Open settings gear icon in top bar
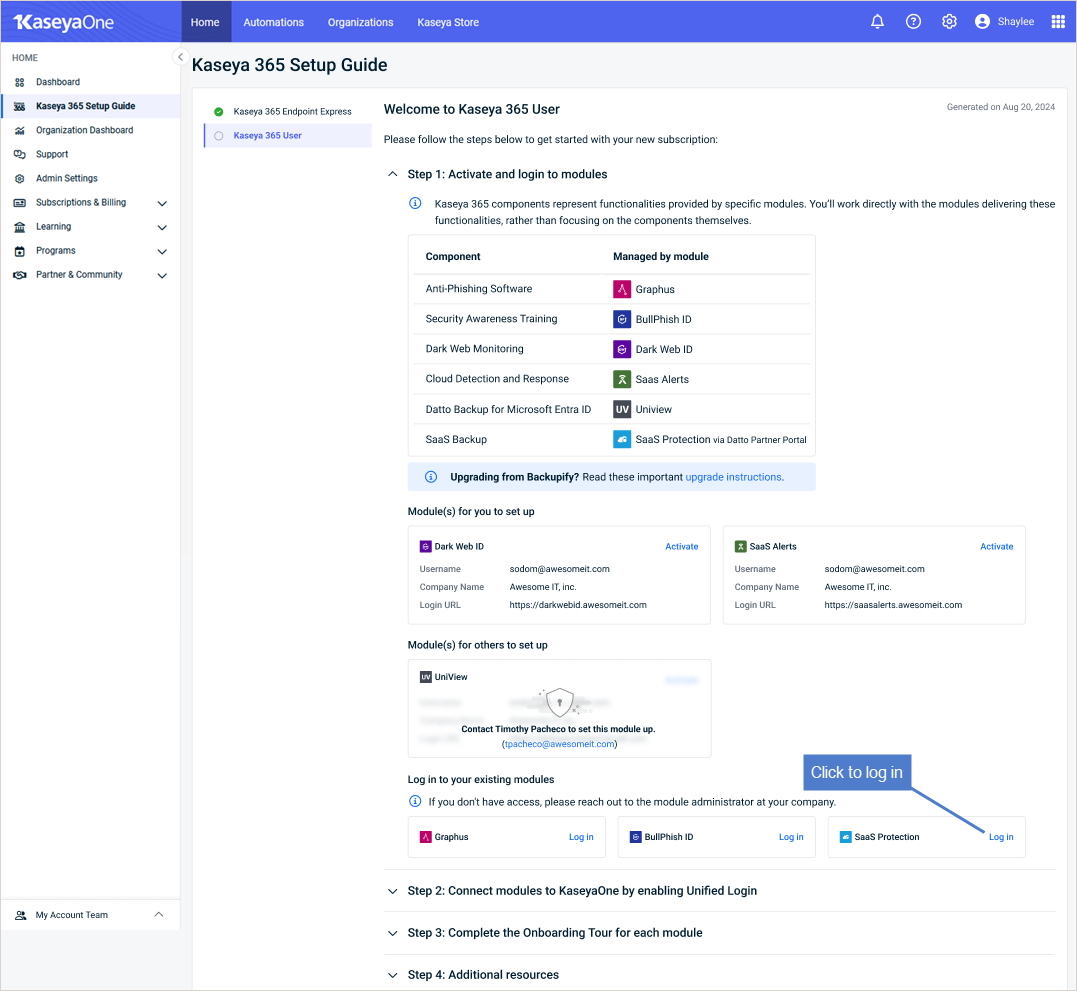1077x991 pixels. (x=949, y=22)
